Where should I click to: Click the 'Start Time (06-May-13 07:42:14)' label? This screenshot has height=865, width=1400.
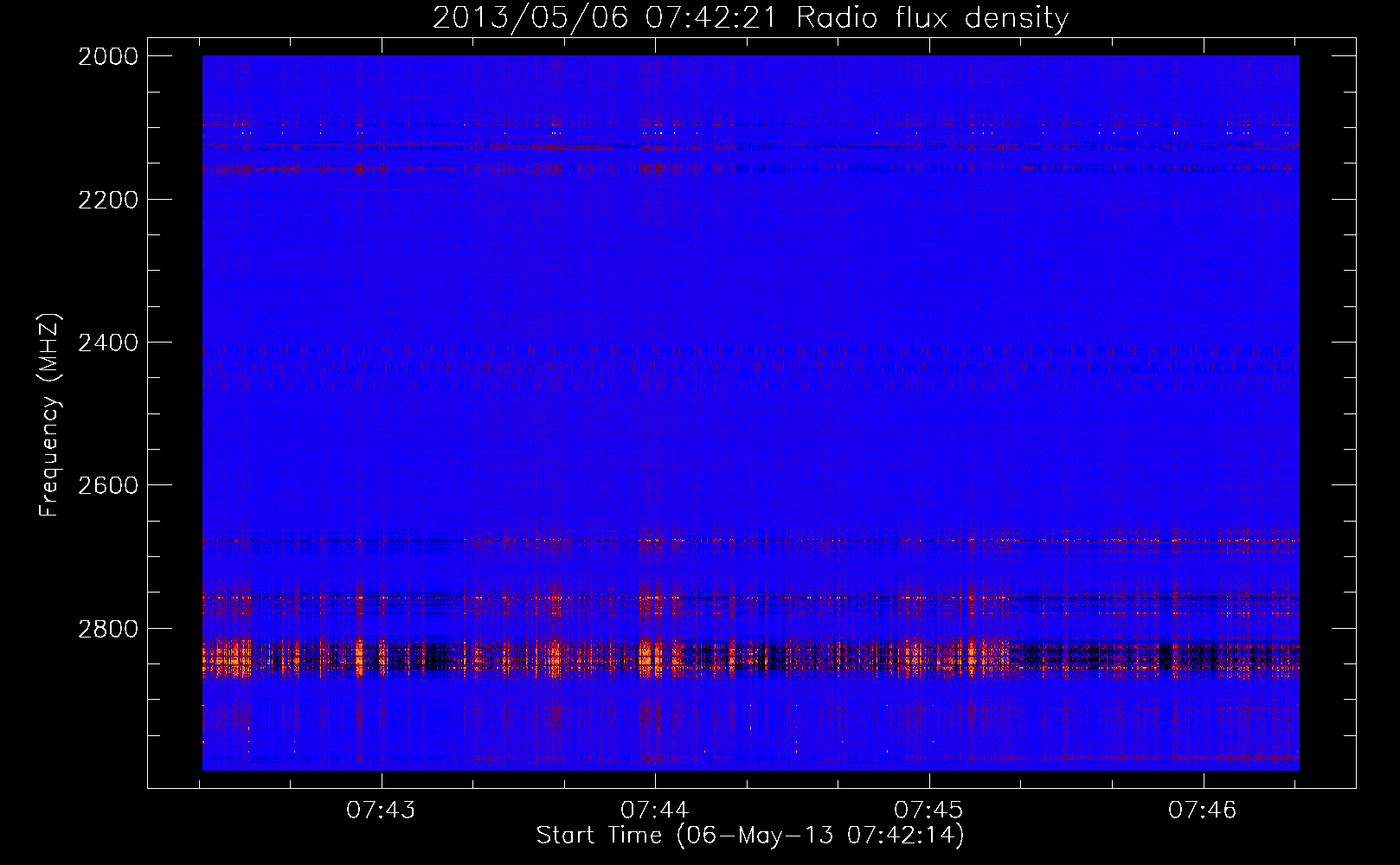tap(750, 836)
